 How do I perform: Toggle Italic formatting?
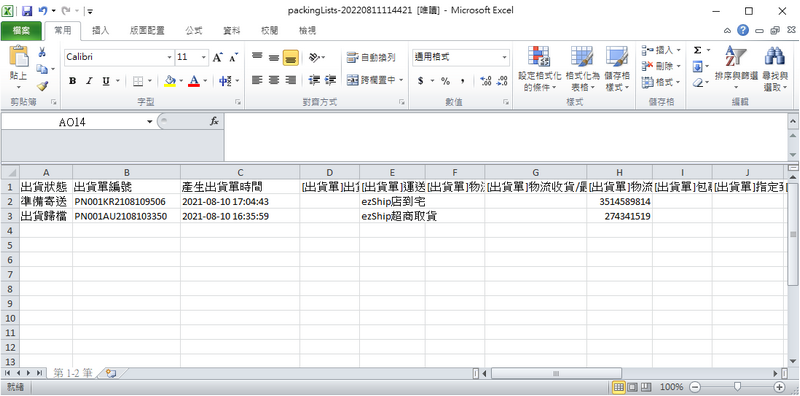tap(89, 81)
